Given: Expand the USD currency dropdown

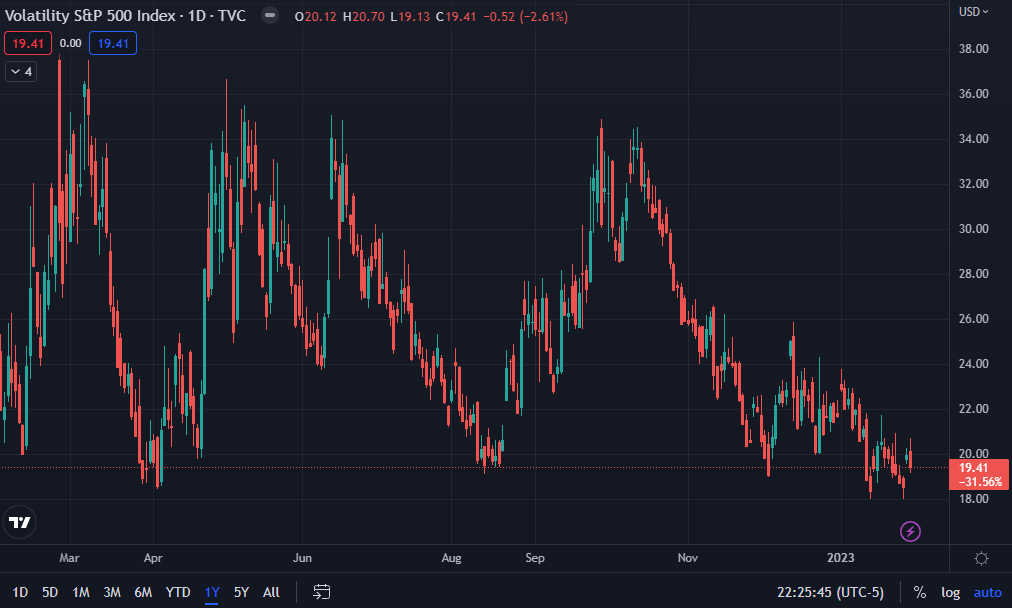Looking at the screenshot, I should [974, 12].
